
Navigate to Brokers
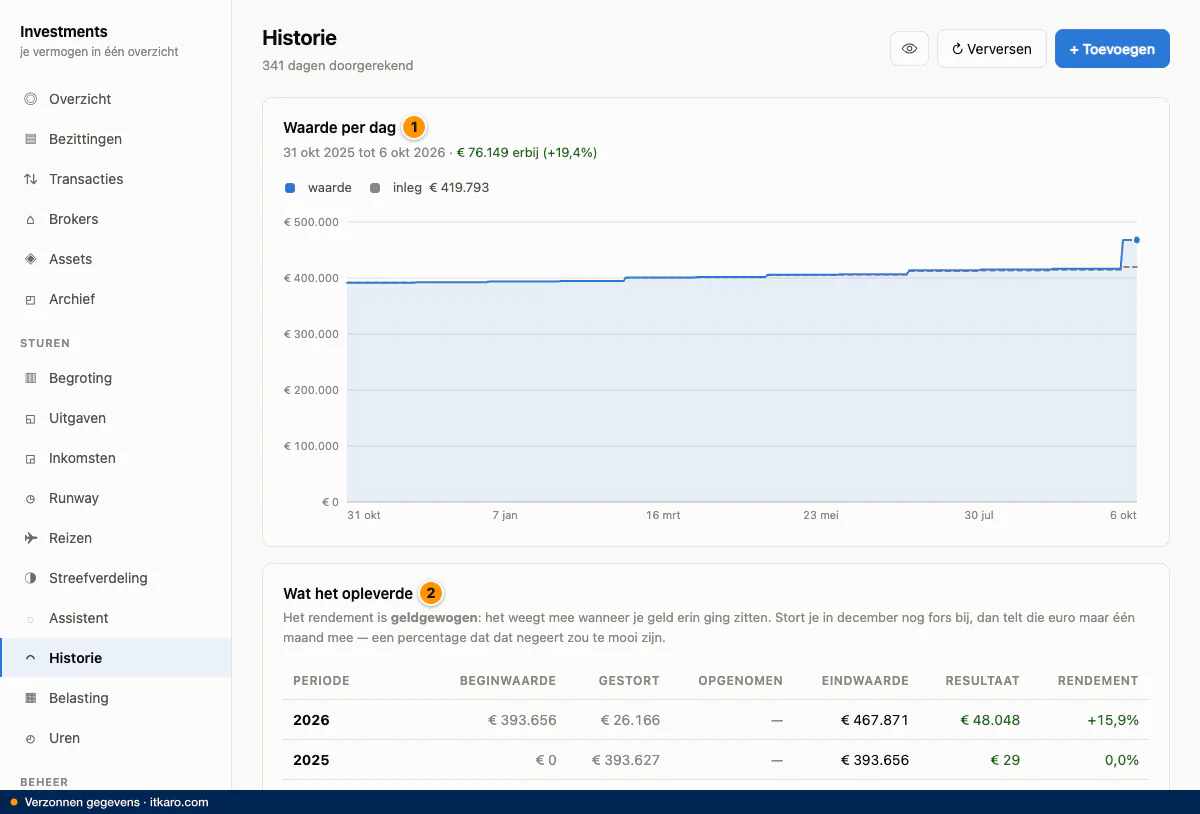(x=116, y=219)
